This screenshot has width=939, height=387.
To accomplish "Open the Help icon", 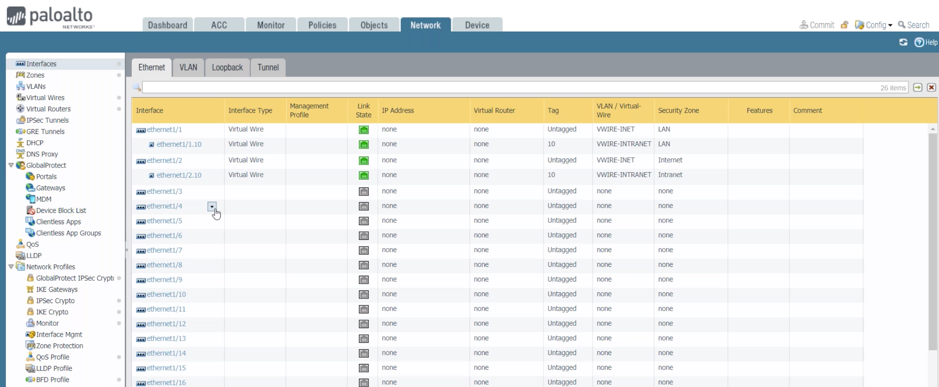I will pos(925,43).
